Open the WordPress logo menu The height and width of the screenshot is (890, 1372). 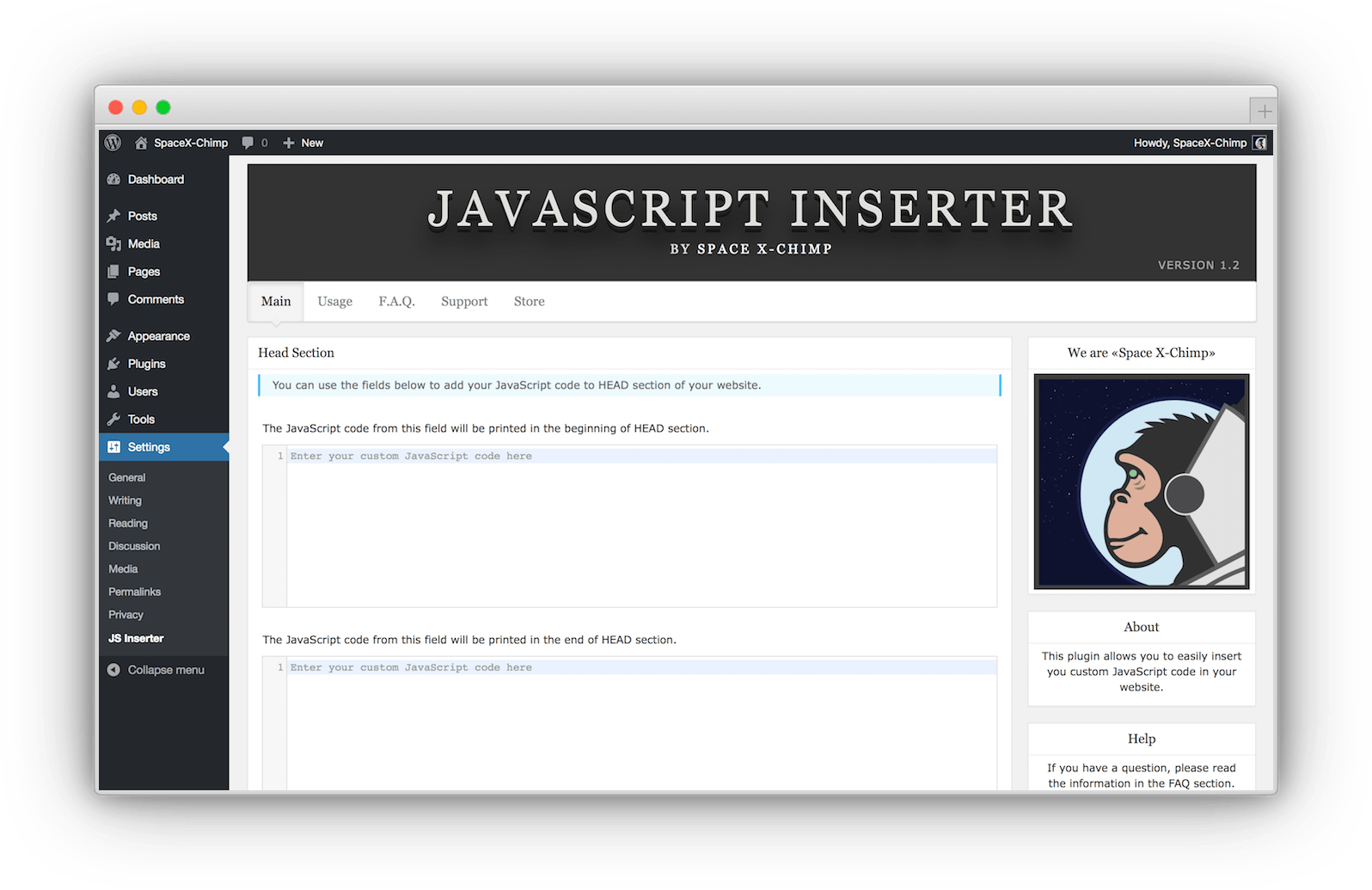point(113,143)
